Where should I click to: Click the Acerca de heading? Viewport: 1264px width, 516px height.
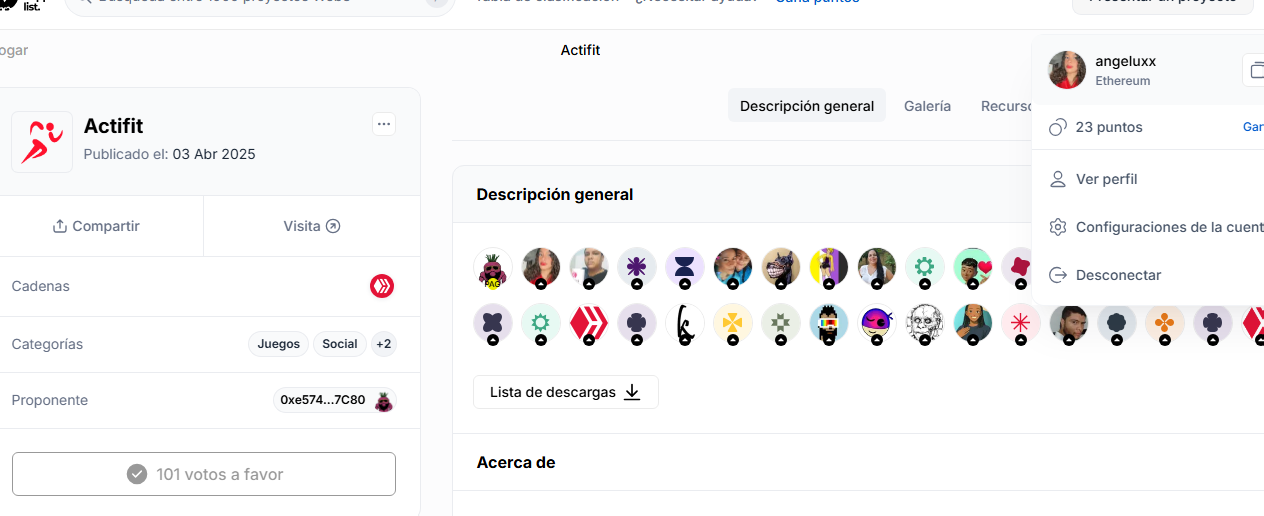(x=516, y=462)
